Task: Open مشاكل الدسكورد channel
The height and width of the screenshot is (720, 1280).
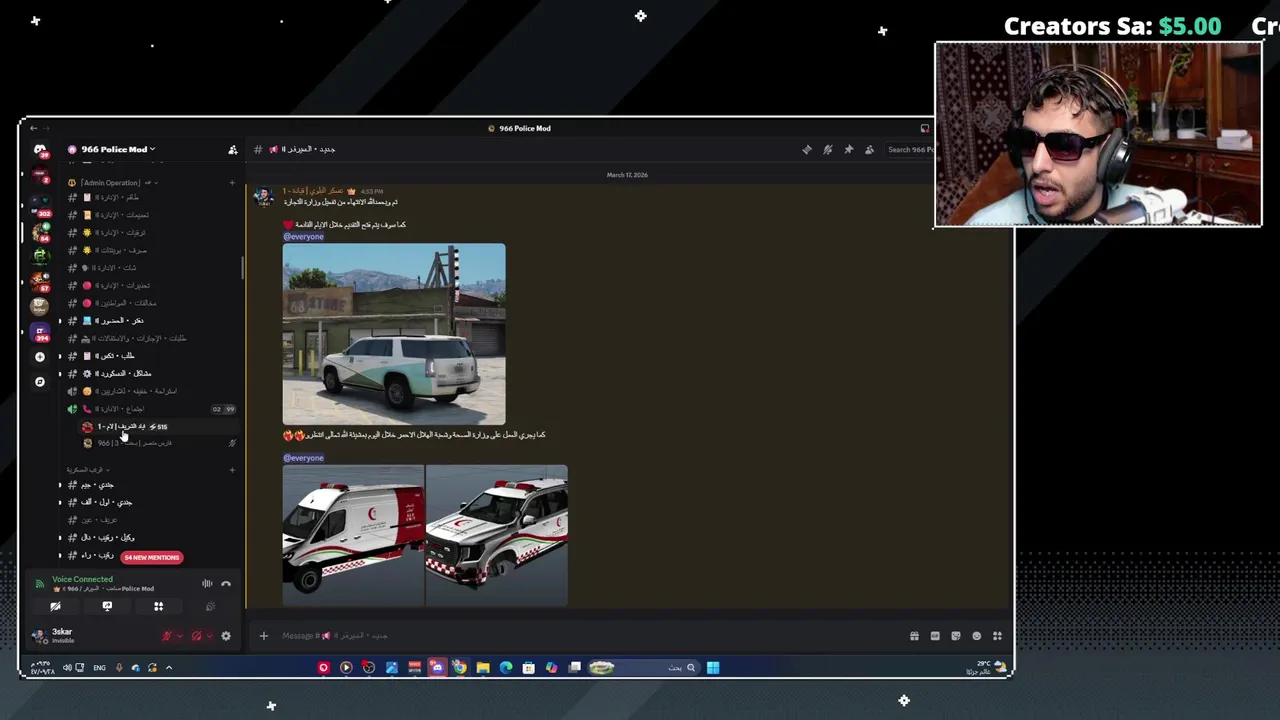Action: point(150,374)
